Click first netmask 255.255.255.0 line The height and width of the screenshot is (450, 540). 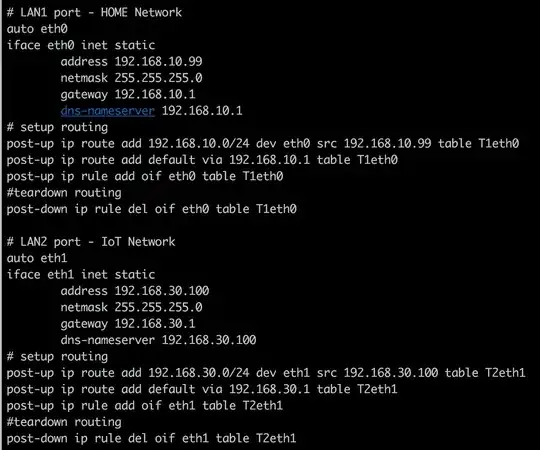point(131,78)
